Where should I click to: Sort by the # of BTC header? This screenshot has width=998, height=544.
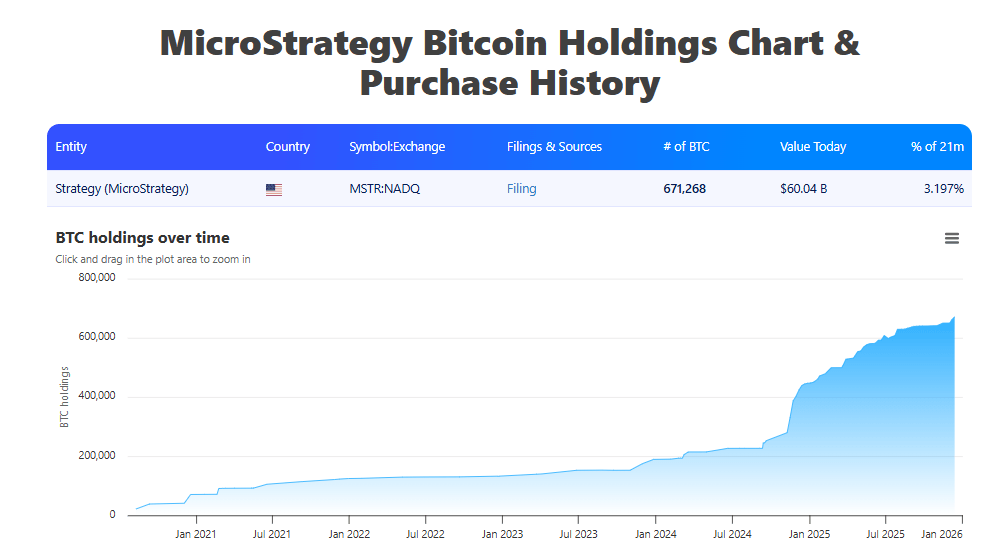click(x=686, y=147)
